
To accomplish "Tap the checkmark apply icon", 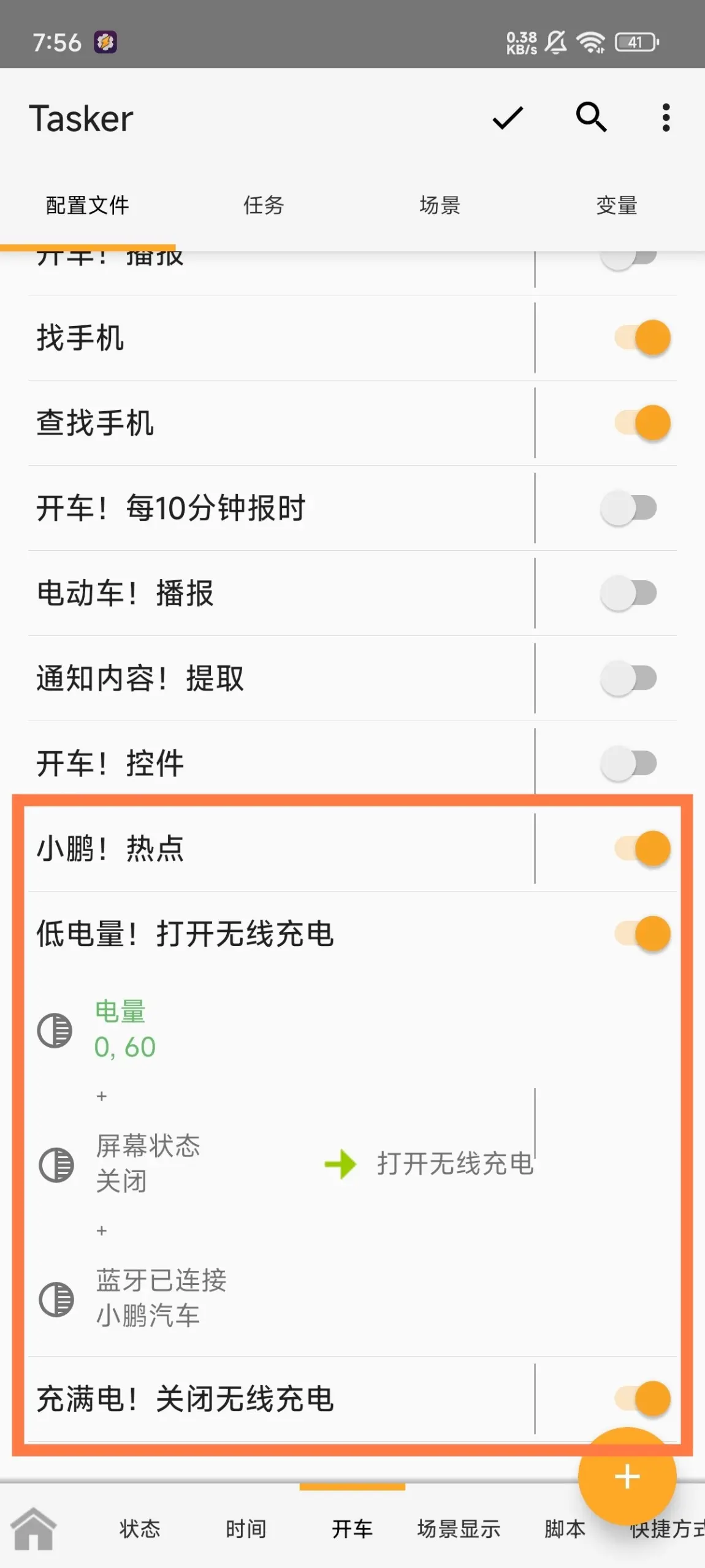I will click(x=508, y=118).
